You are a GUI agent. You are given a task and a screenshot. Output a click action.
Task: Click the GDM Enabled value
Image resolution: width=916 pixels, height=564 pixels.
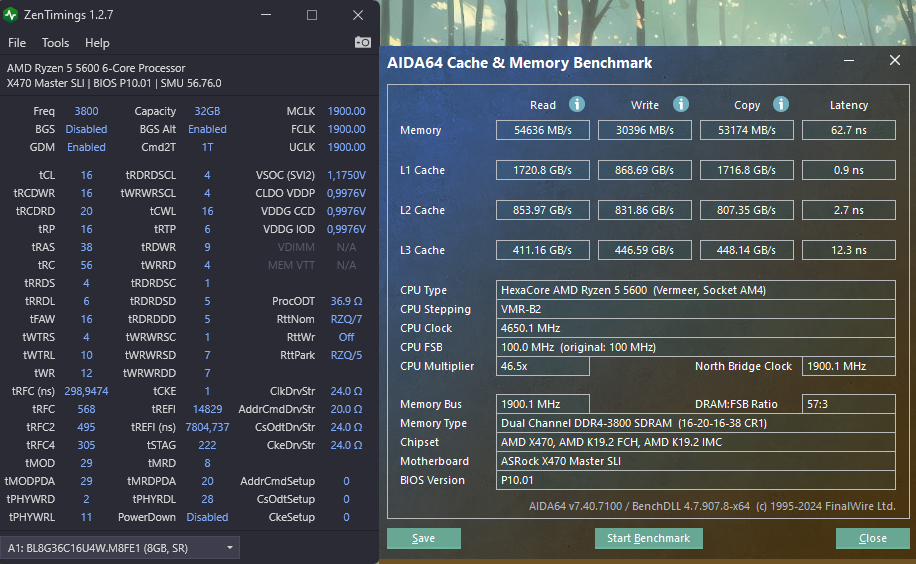click(x=86, y=147)
